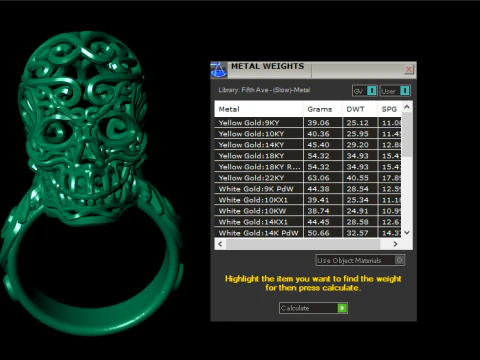
Task: Click the 40.36 grams value
Action: point(318,134)
